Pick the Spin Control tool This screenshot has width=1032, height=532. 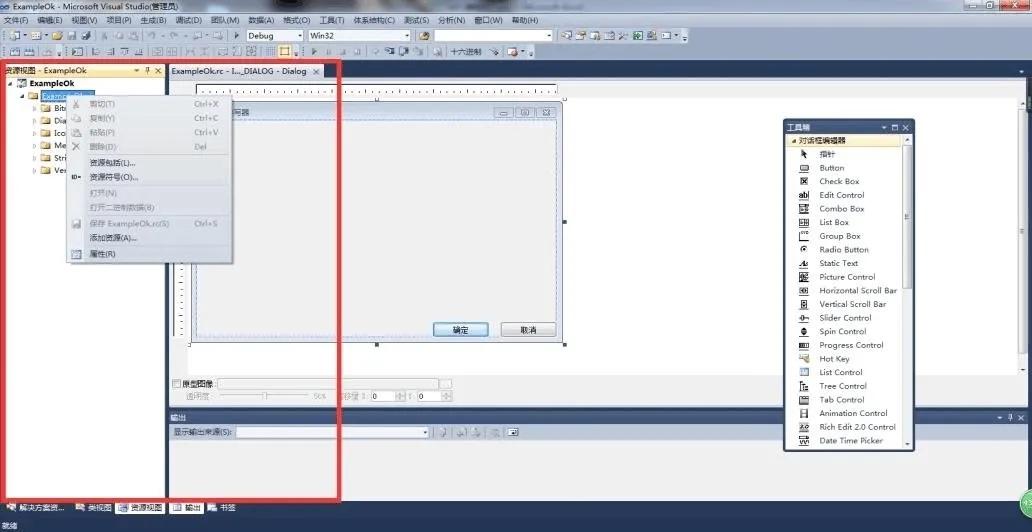click(844, 332)
